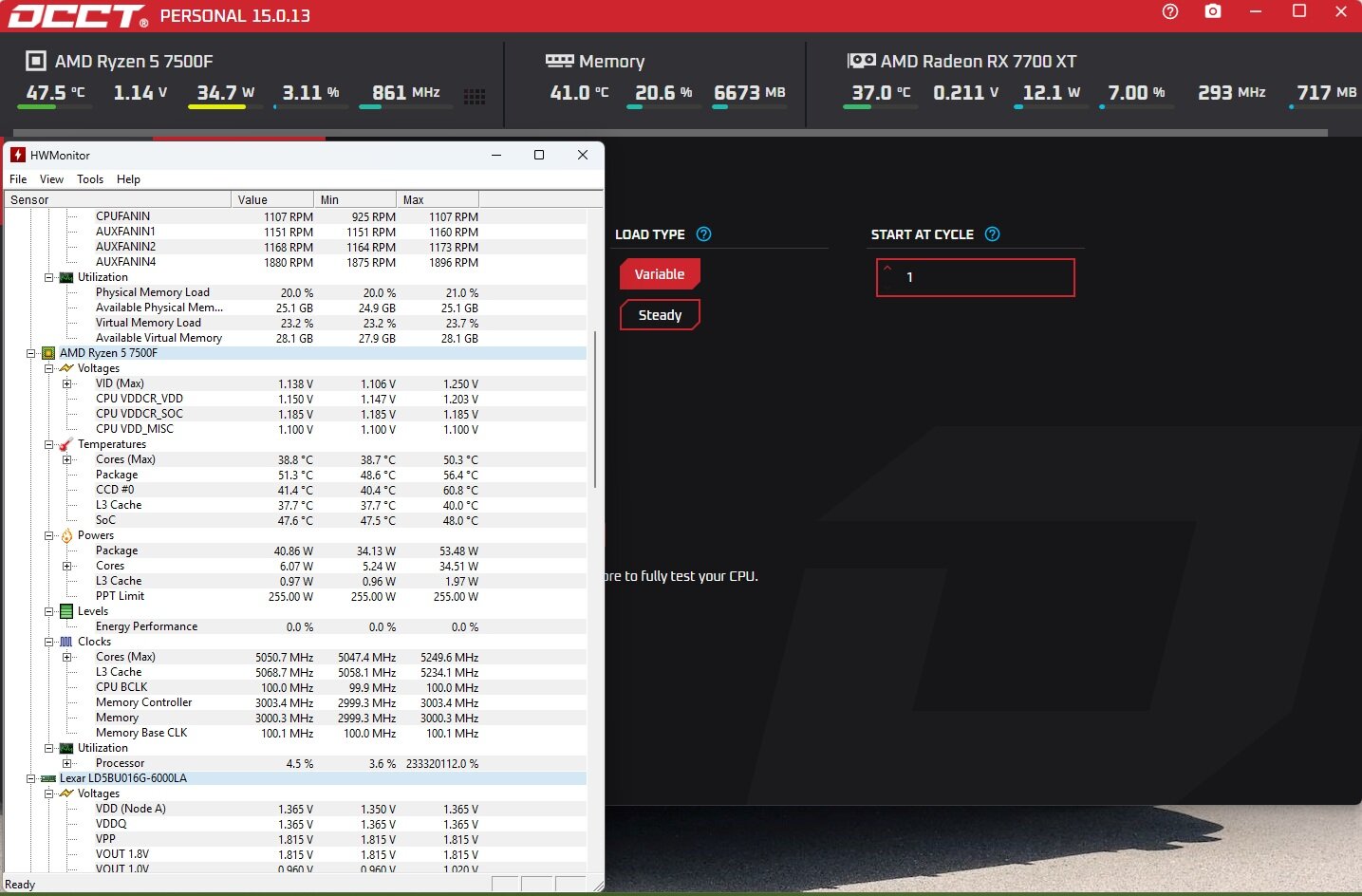Expand the Cores (Max) clocks entry
The image size is (1362, 896).
coord(66,657)
